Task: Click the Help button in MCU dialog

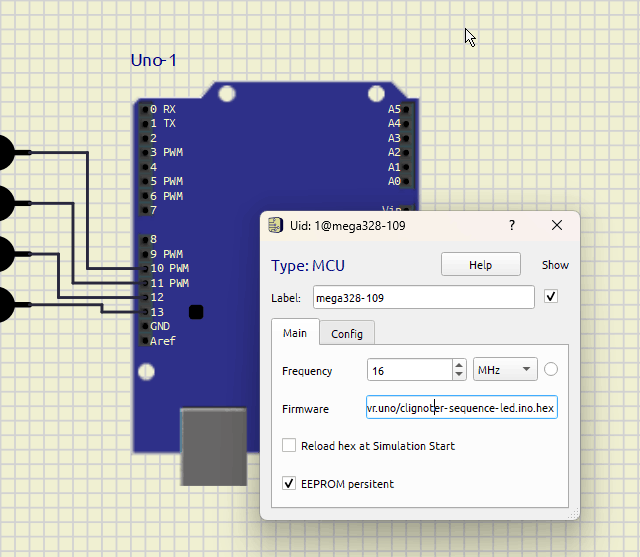Action: [480, 264]
